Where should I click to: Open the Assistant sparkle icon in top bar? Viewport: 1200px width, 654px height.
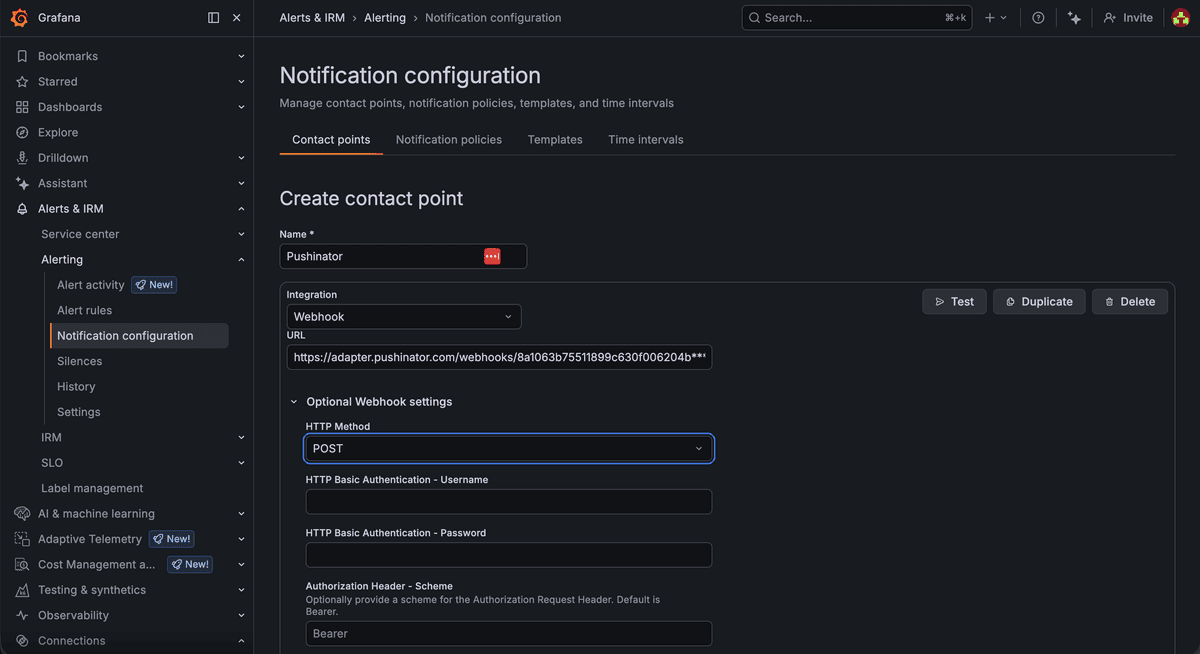(1074, 18)
